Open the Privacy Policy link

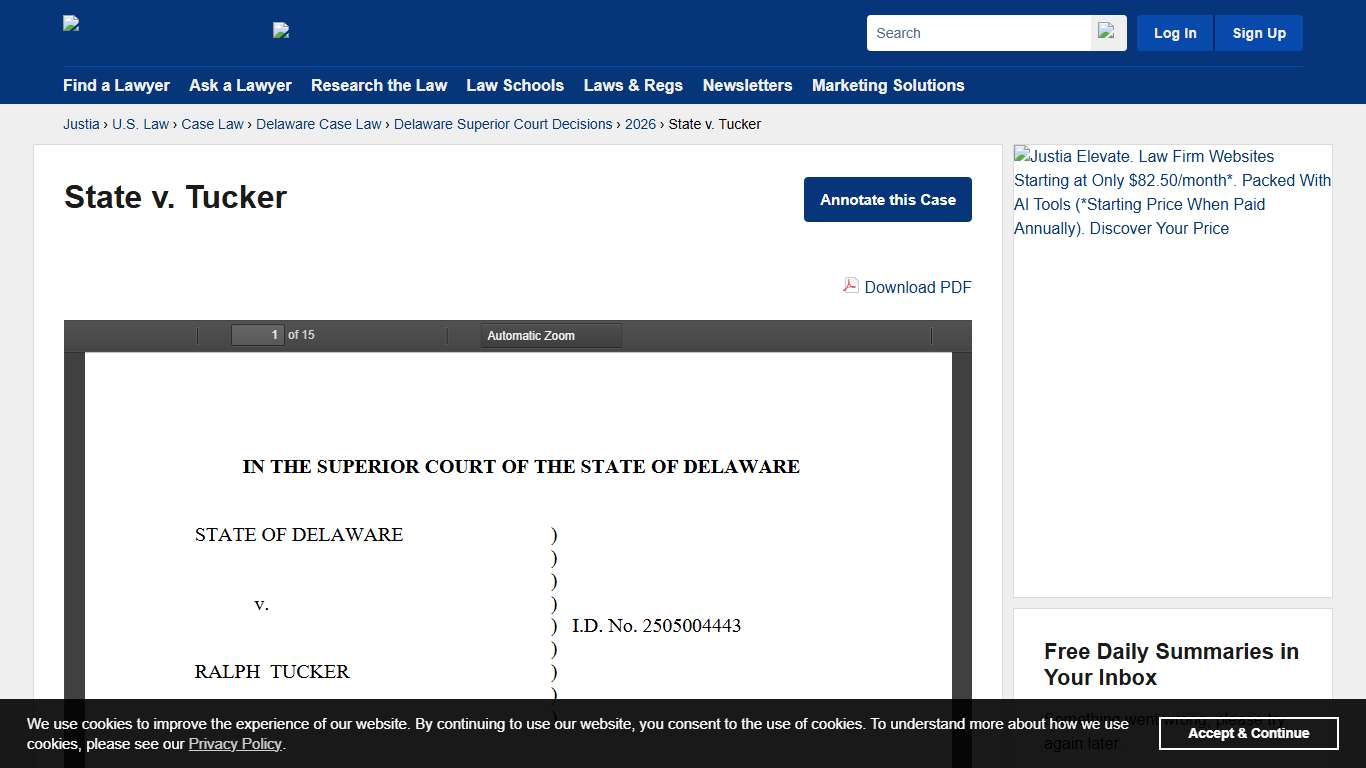tap(235, 743)
